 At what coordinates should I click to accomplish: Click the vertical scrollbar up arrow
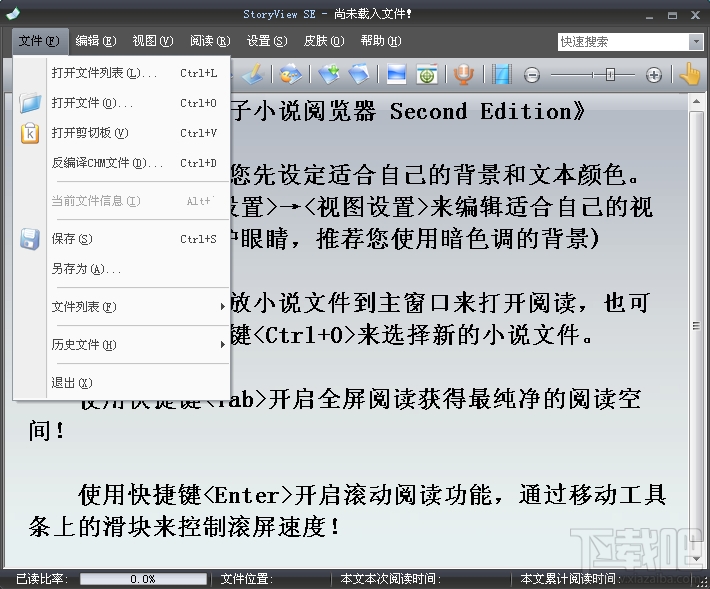pos(696,101)
